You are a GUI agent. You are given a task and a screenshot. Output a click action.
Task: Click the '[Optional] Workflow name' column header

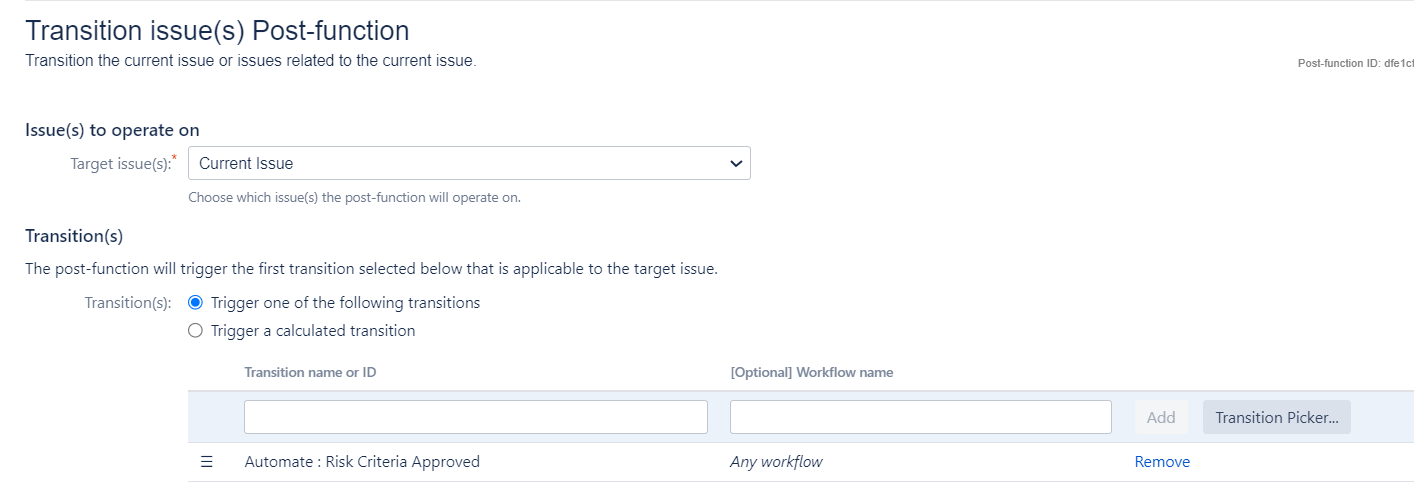[812, 372]
